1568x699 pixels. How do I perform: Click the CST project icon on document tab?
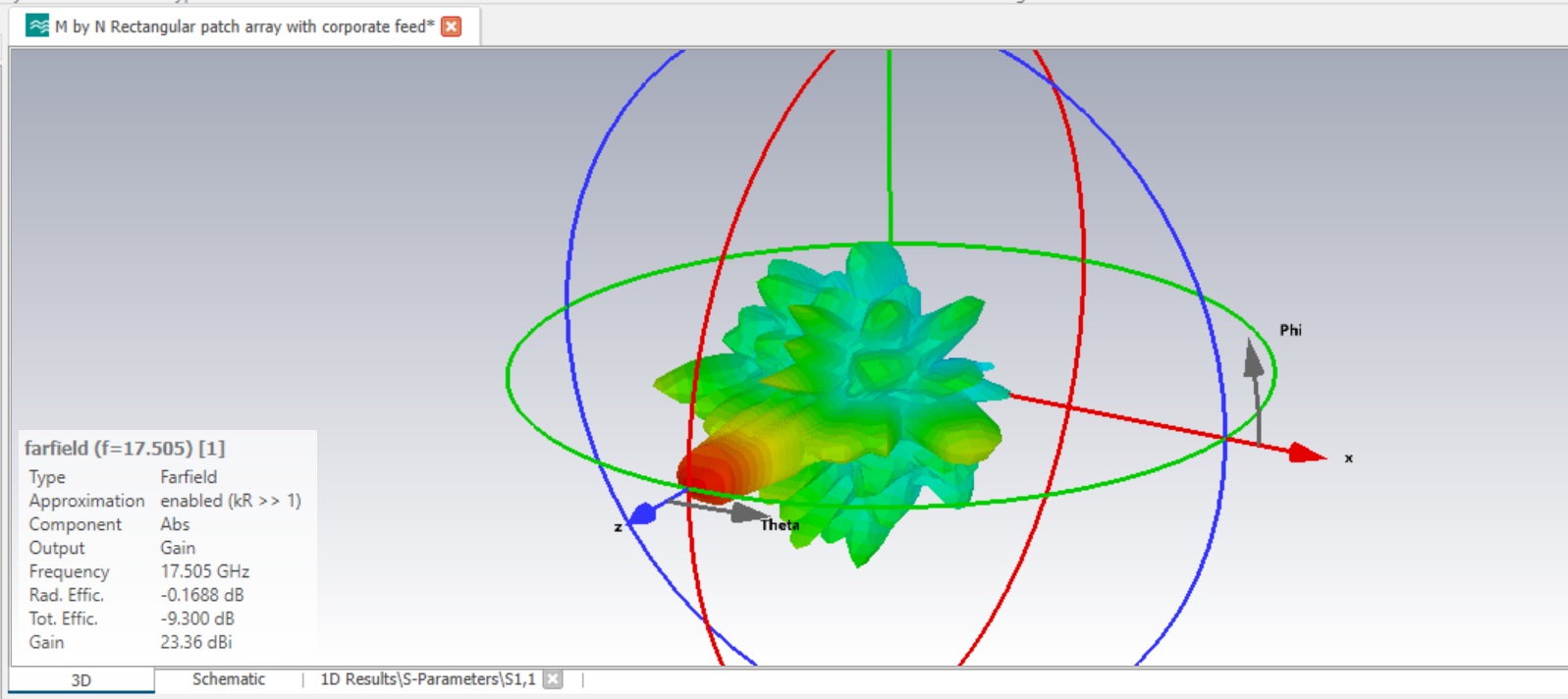pos(37,27)
